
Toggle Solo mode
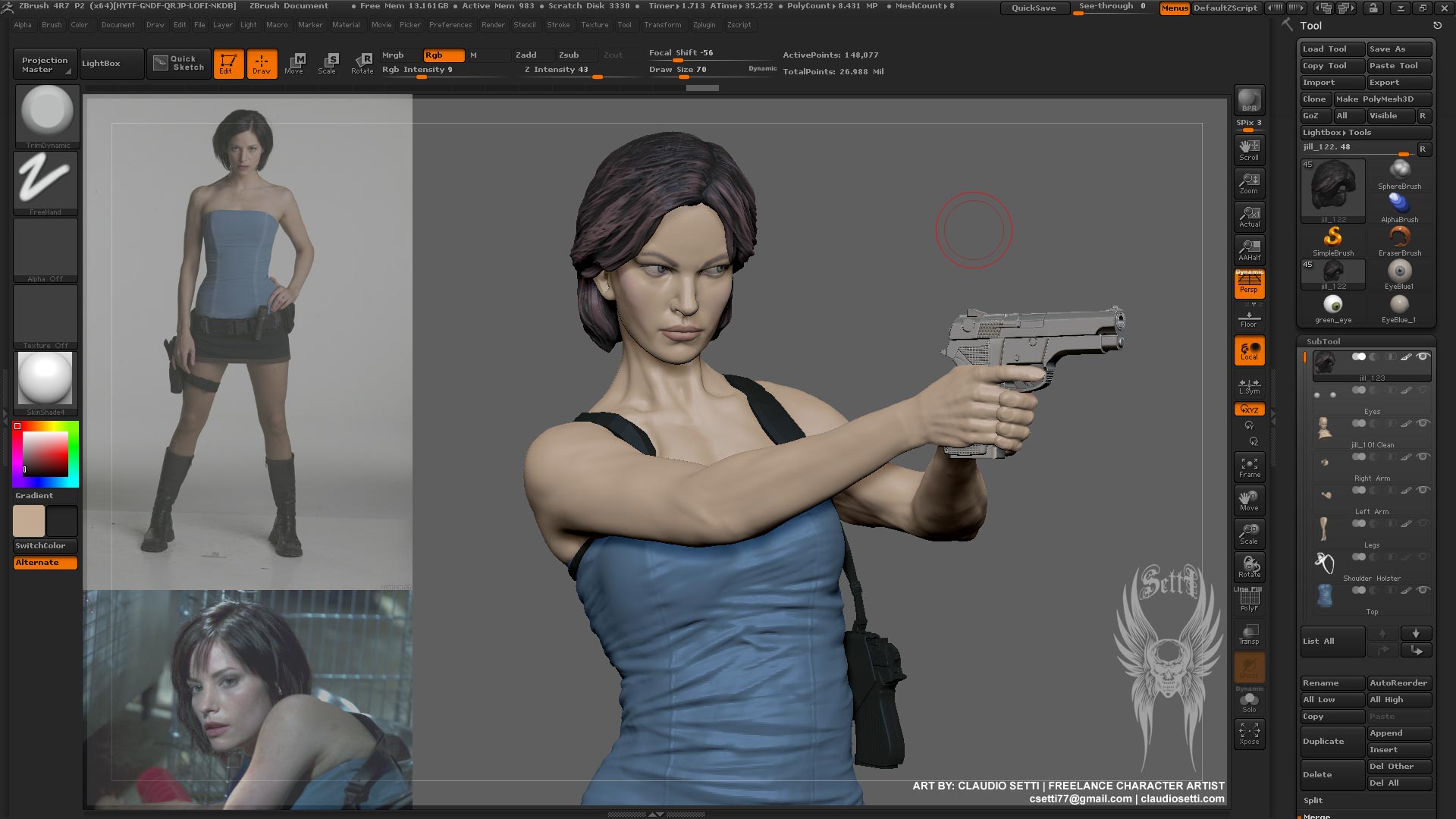[1249, 701]
